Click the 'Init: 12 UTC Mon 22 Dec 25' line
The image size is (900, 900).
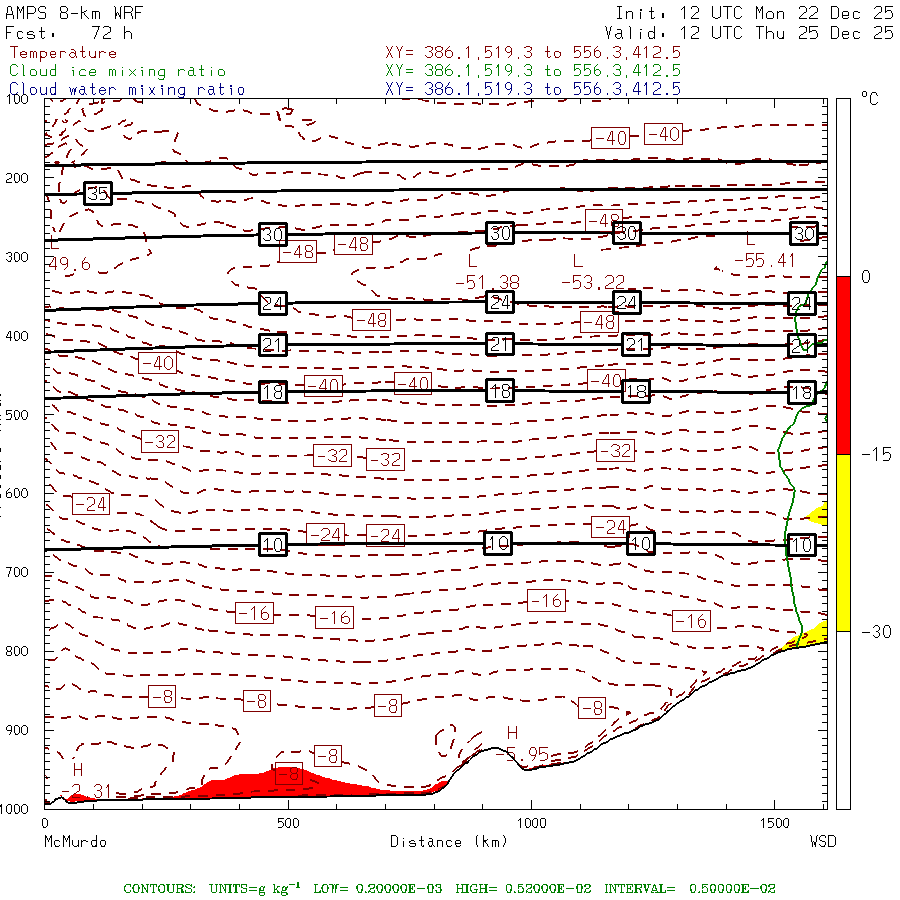[x=754, y=13]
